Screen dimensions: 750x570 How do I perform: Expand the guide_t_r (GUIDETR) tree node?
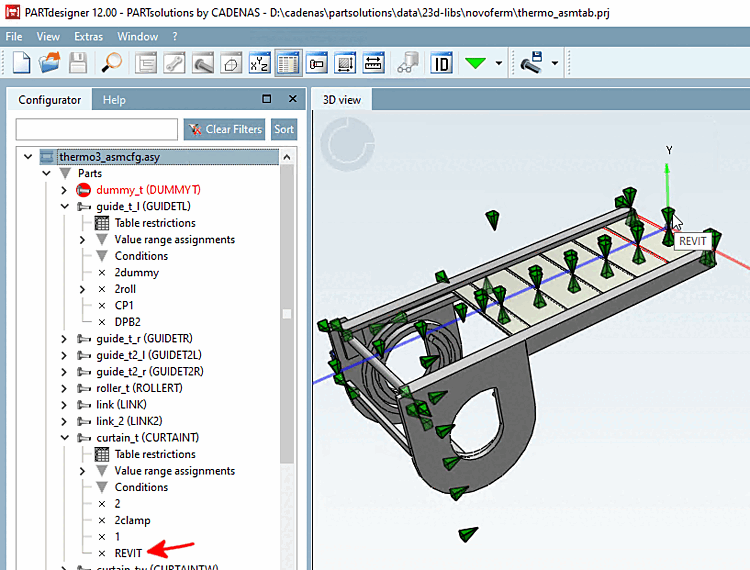click(x=65, y=339)
